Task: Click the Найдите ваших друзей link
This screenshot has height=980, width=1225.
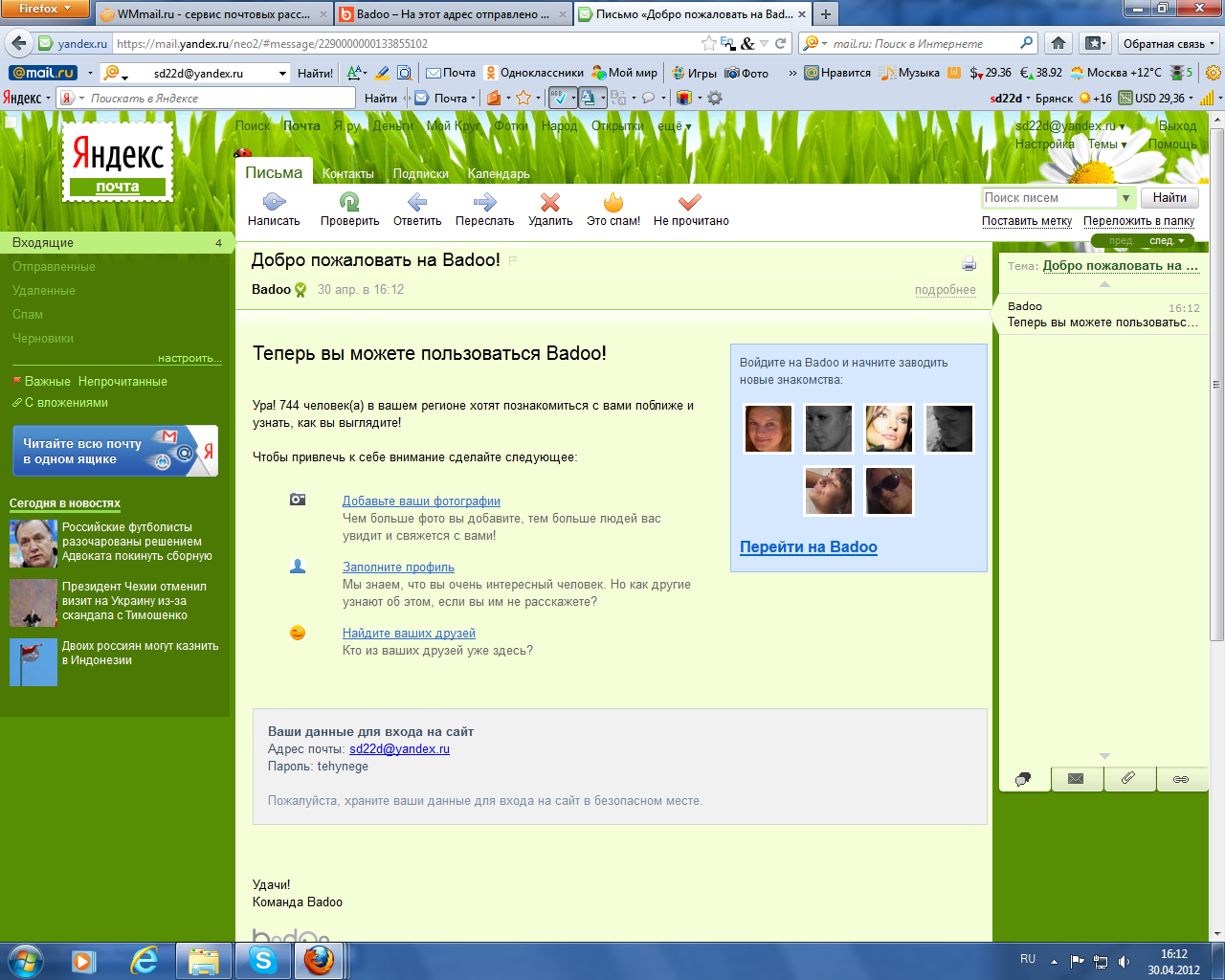Action: click(x=409, y=634)
